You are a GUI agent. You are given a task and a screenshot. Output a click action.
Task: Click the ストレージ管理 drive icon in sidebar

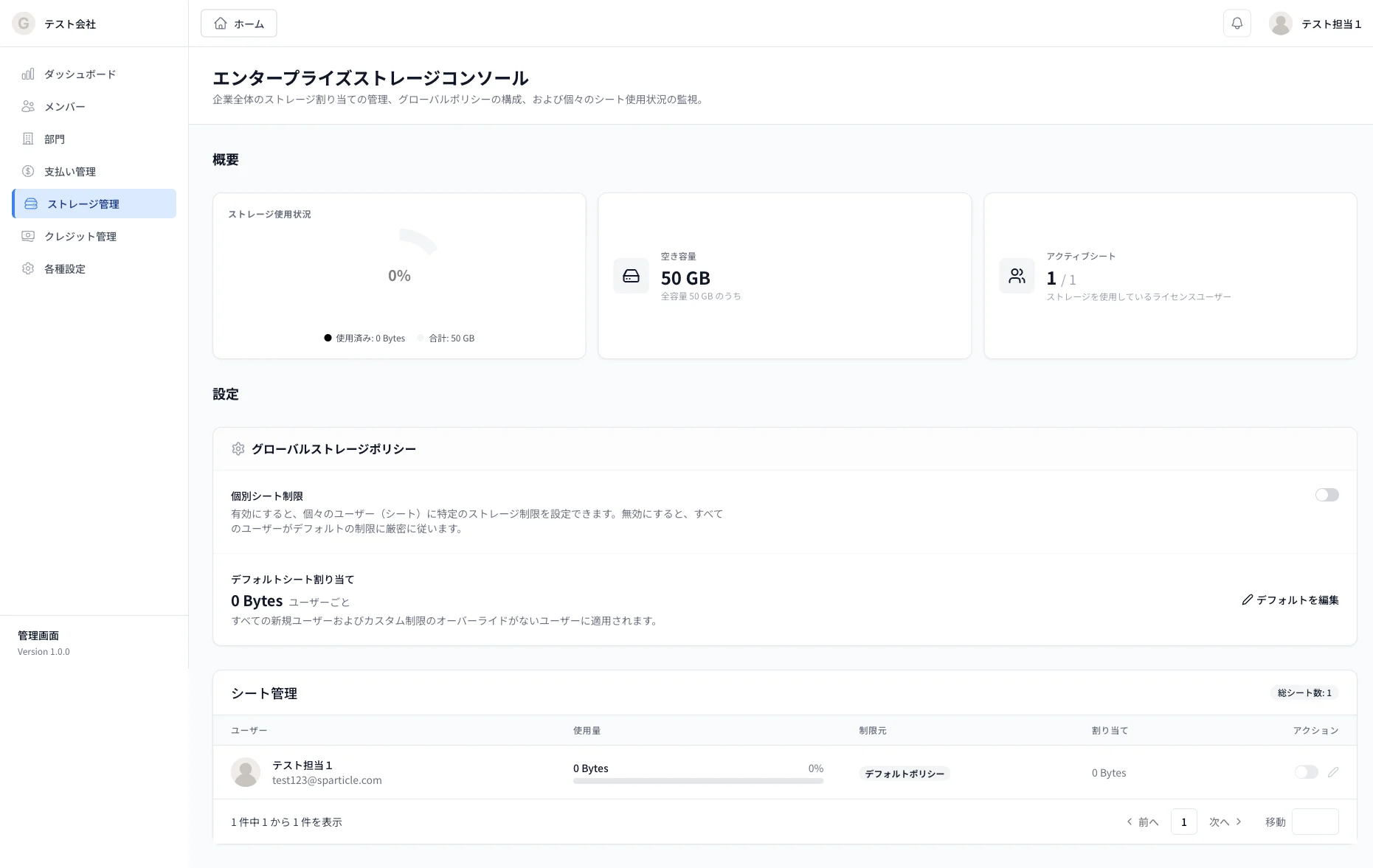[x=31, y=204]
